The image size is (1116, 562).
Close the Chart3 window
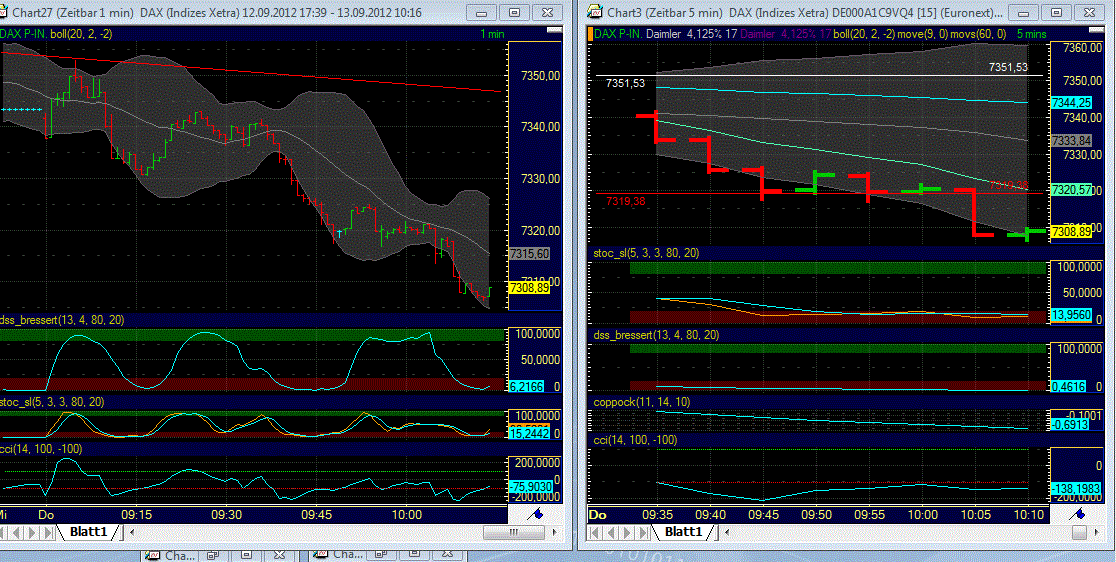[x=1088, y=12]
